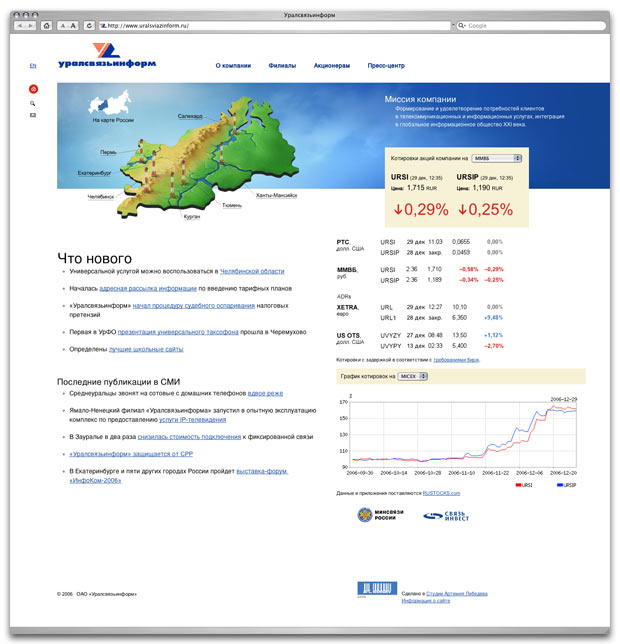Click the red circular icon in left sidebar

[33, 89]
